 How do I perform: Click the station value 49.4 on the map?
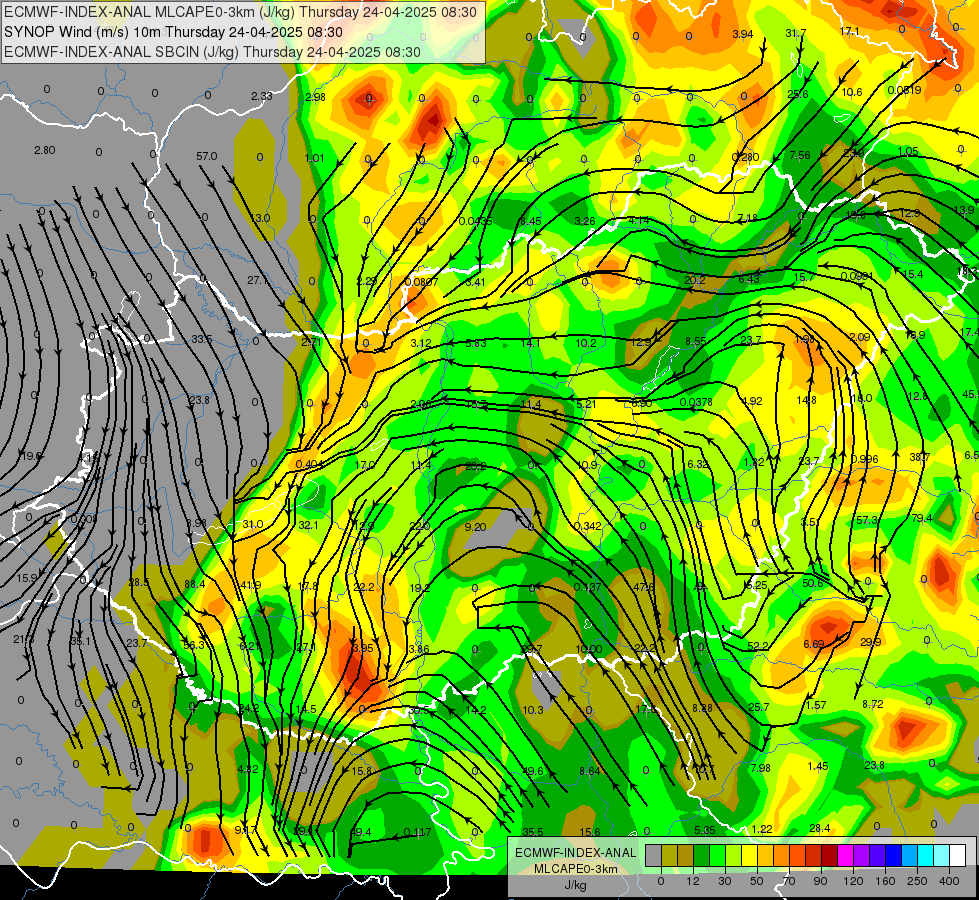(361, 832)
